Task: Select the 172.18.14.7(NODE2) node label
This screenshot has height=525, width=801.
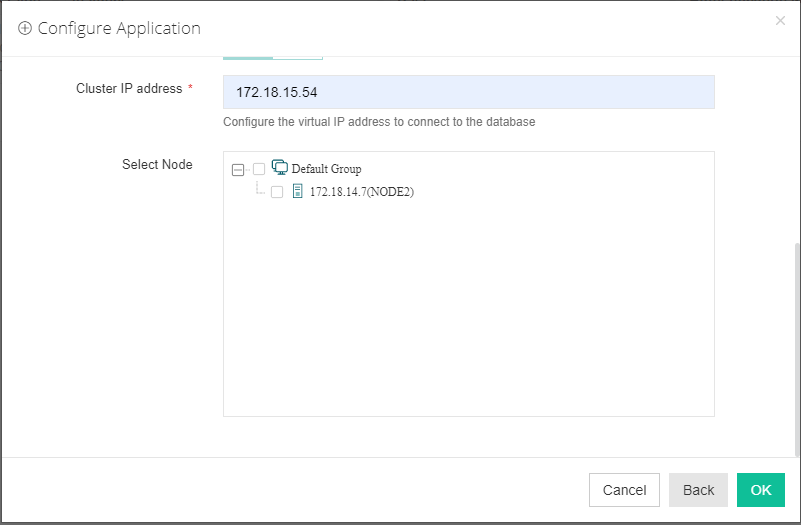Action: click(x=361, y=192)
